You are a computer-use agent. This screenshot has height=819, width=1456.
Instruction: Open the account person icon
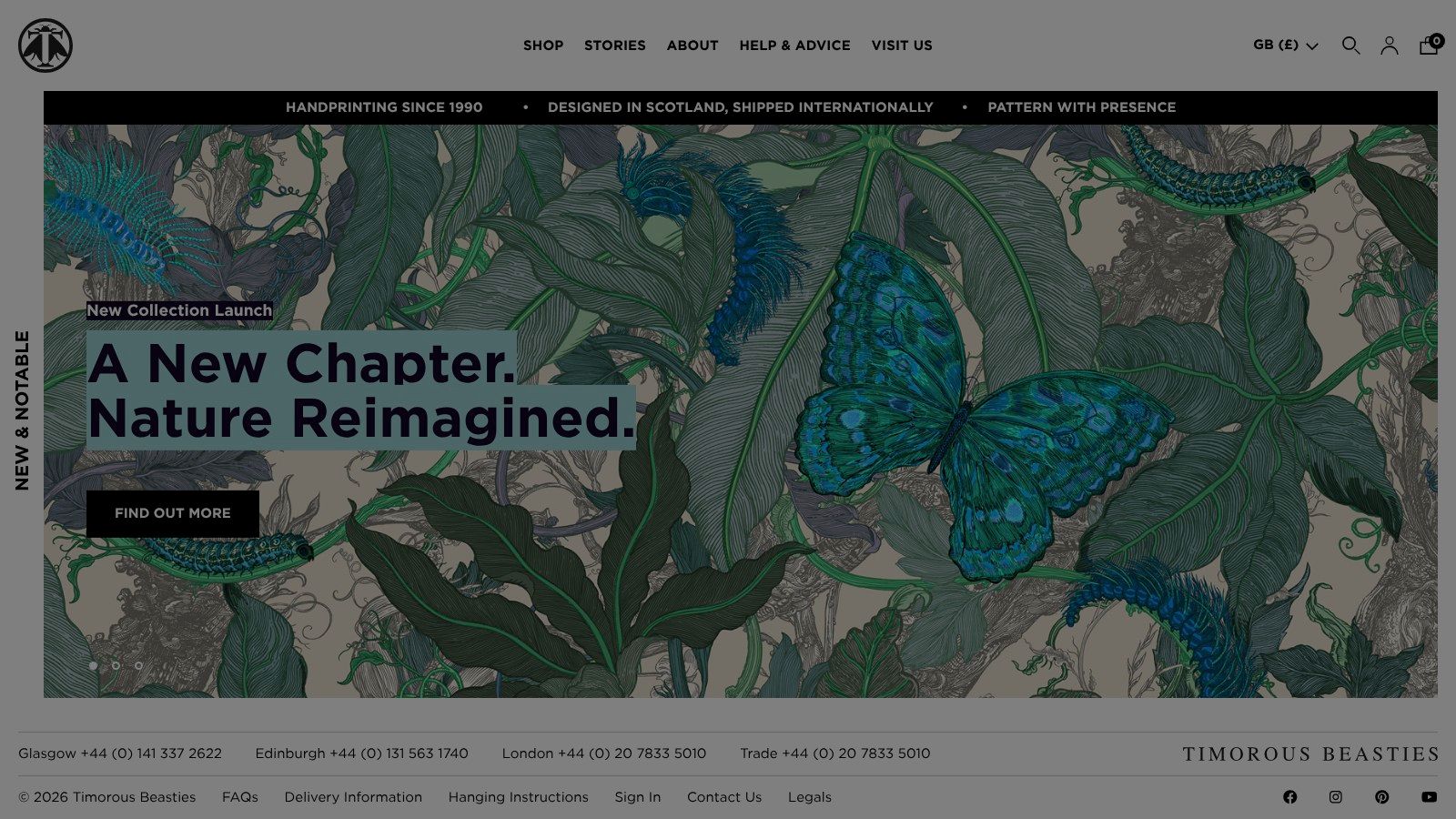coord(1390,45)
